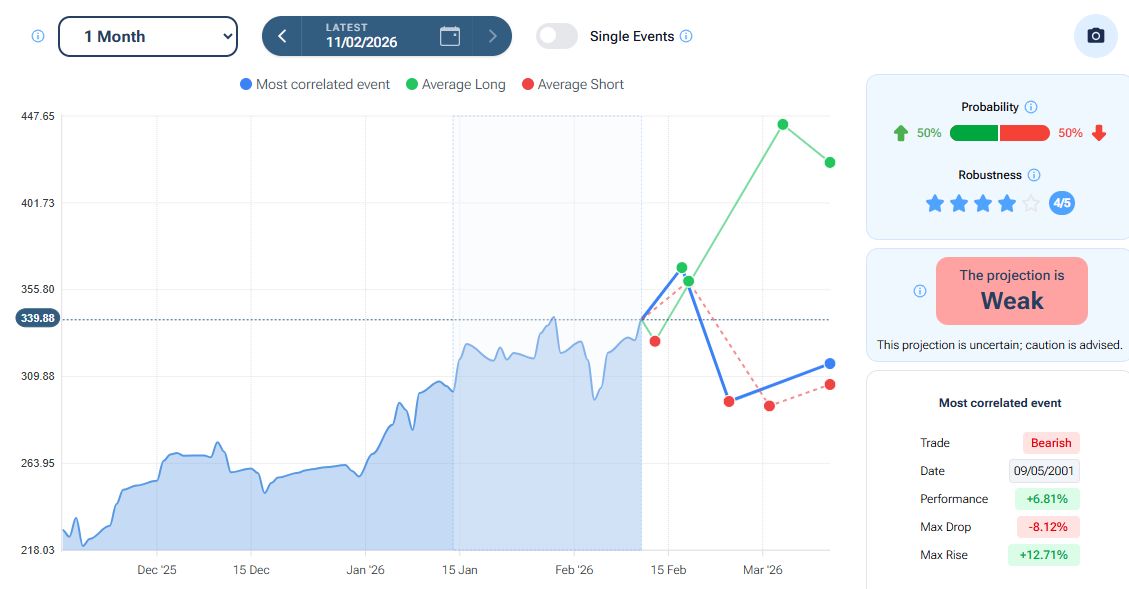Enable the Single Events toggle

[557, 36]
